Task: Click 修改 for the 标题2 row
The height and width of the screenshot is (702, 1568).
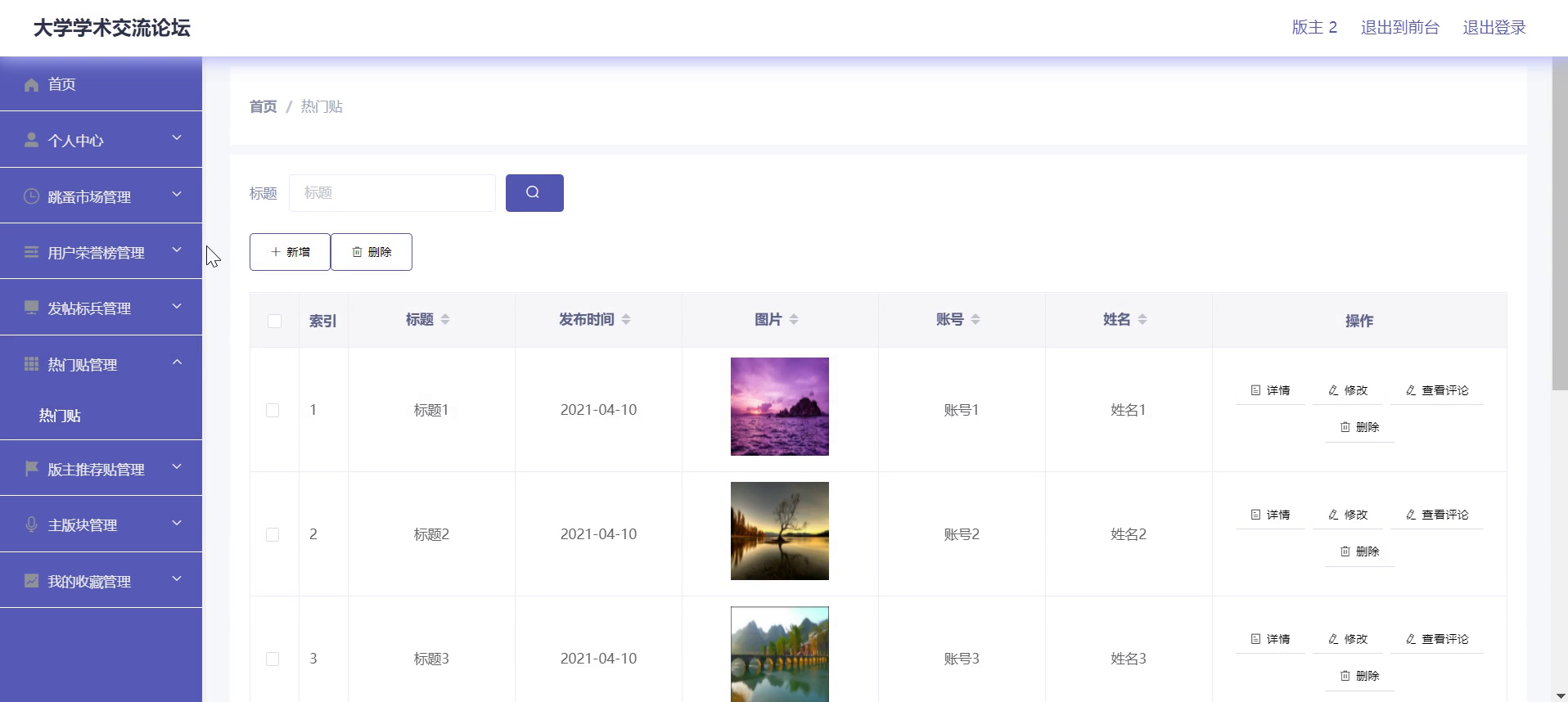Action: point(1348,515)
